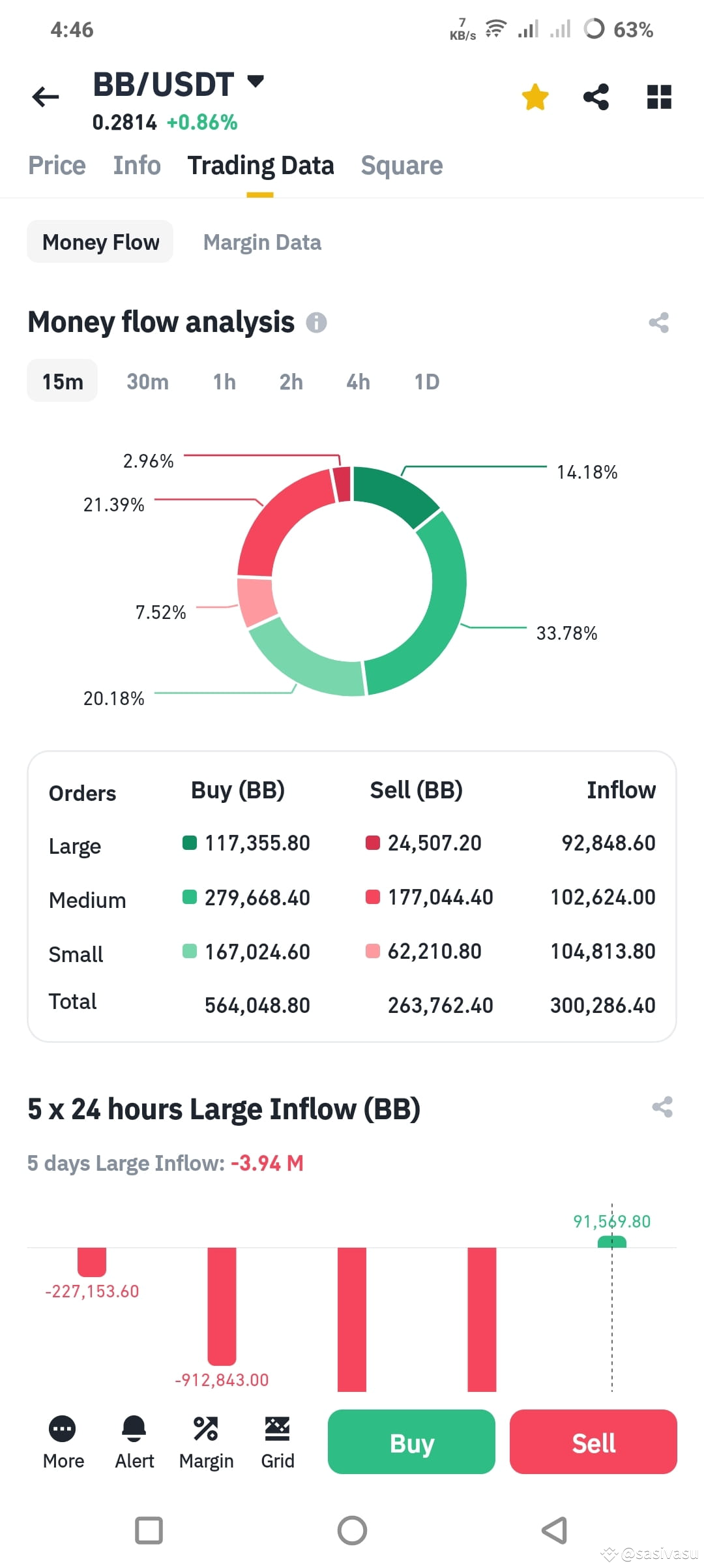Screen dimensions: 704x1568
Task: Open the BB/USDT pair favorites star
Action: coord(535,96)
